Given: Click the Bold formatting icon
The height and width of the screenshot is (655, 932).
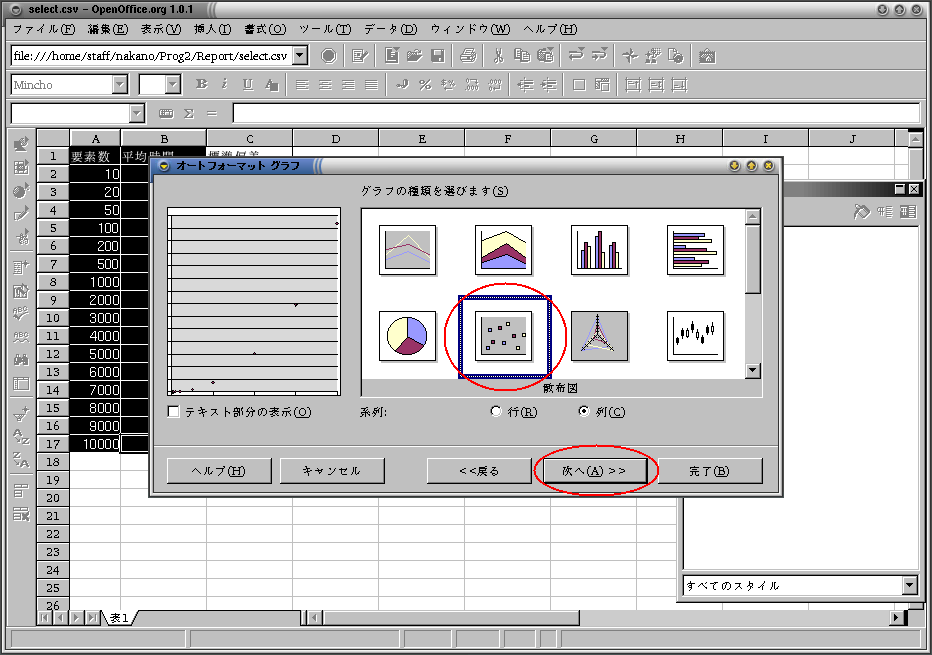Looking at the screenshot, I should click(x=201, y=84).
